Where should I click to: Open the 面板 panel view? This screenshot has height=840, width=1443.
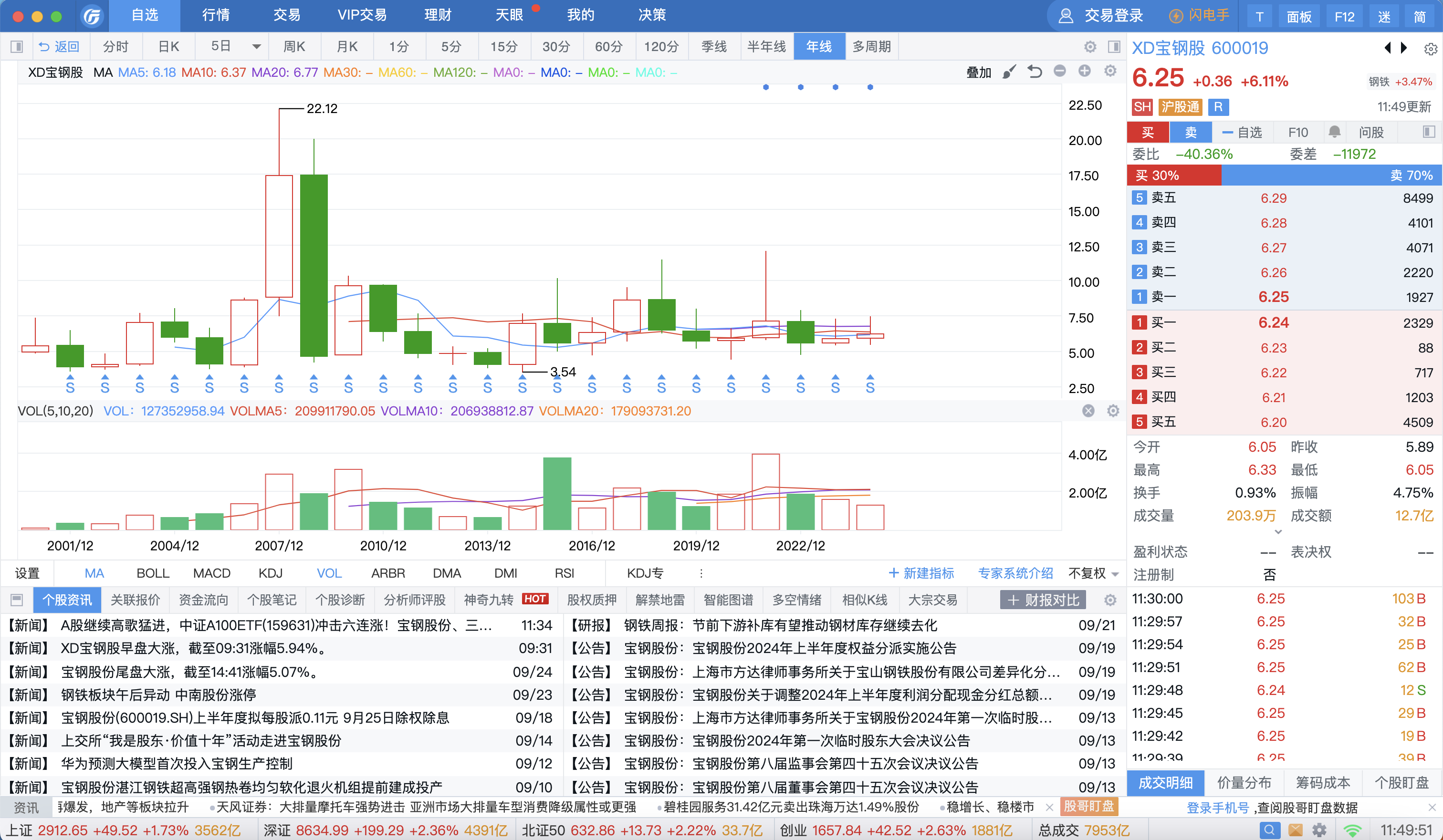[1299, 17]
